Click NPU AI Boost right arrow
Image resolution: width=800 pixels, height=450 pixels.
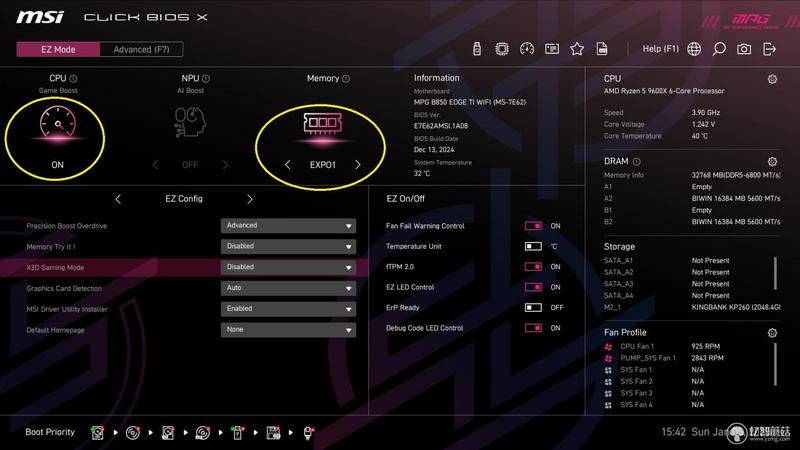coord(225,165)
